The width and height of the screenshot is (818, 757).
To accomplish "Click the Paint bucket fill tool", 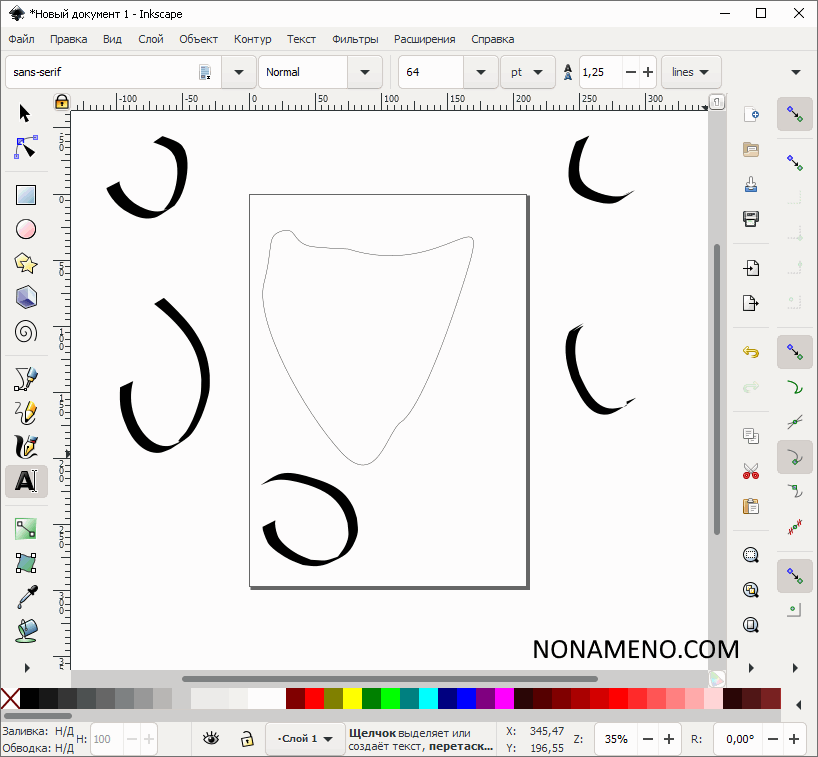I will [x=26, y=631].
